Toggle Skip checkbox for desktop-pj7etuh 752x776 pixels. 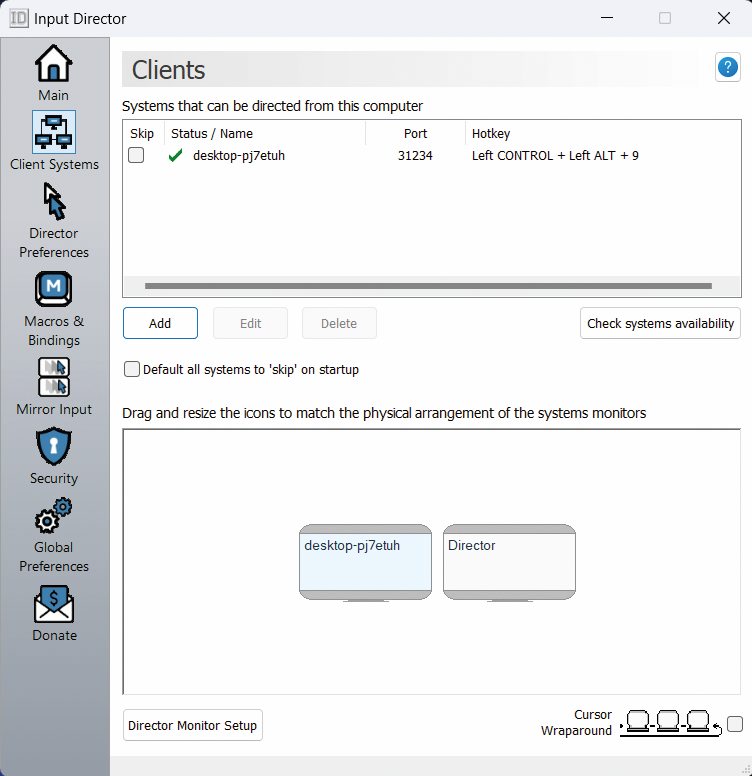point(136,155)
